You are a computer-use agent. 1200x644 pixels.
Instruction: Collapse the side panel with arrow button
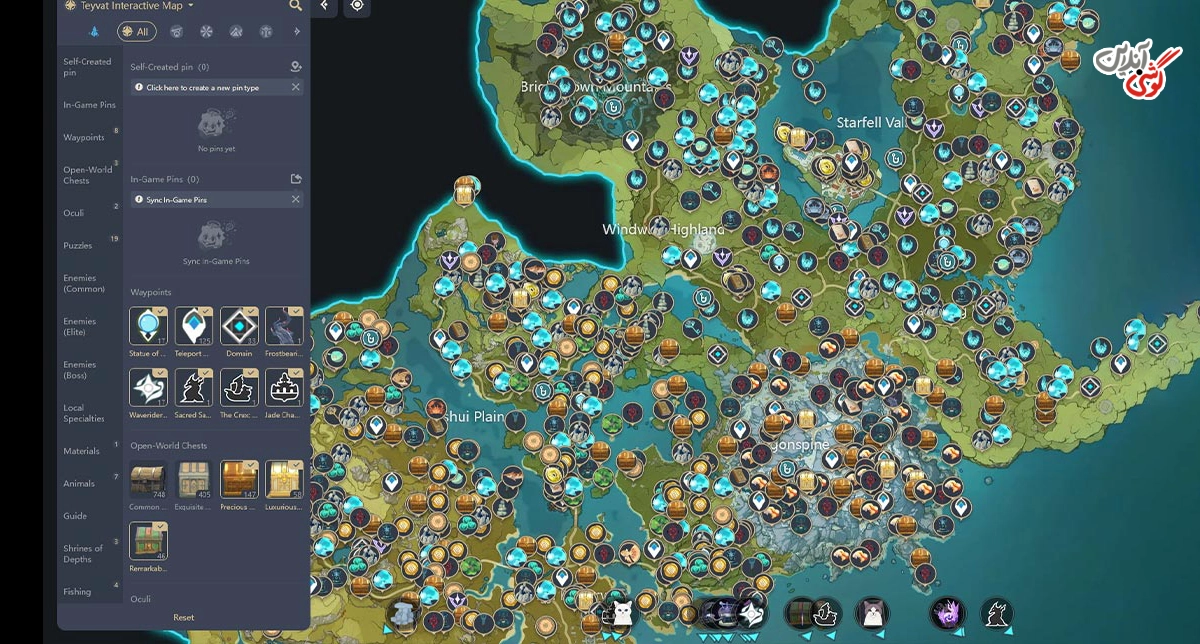pos(324,6)
